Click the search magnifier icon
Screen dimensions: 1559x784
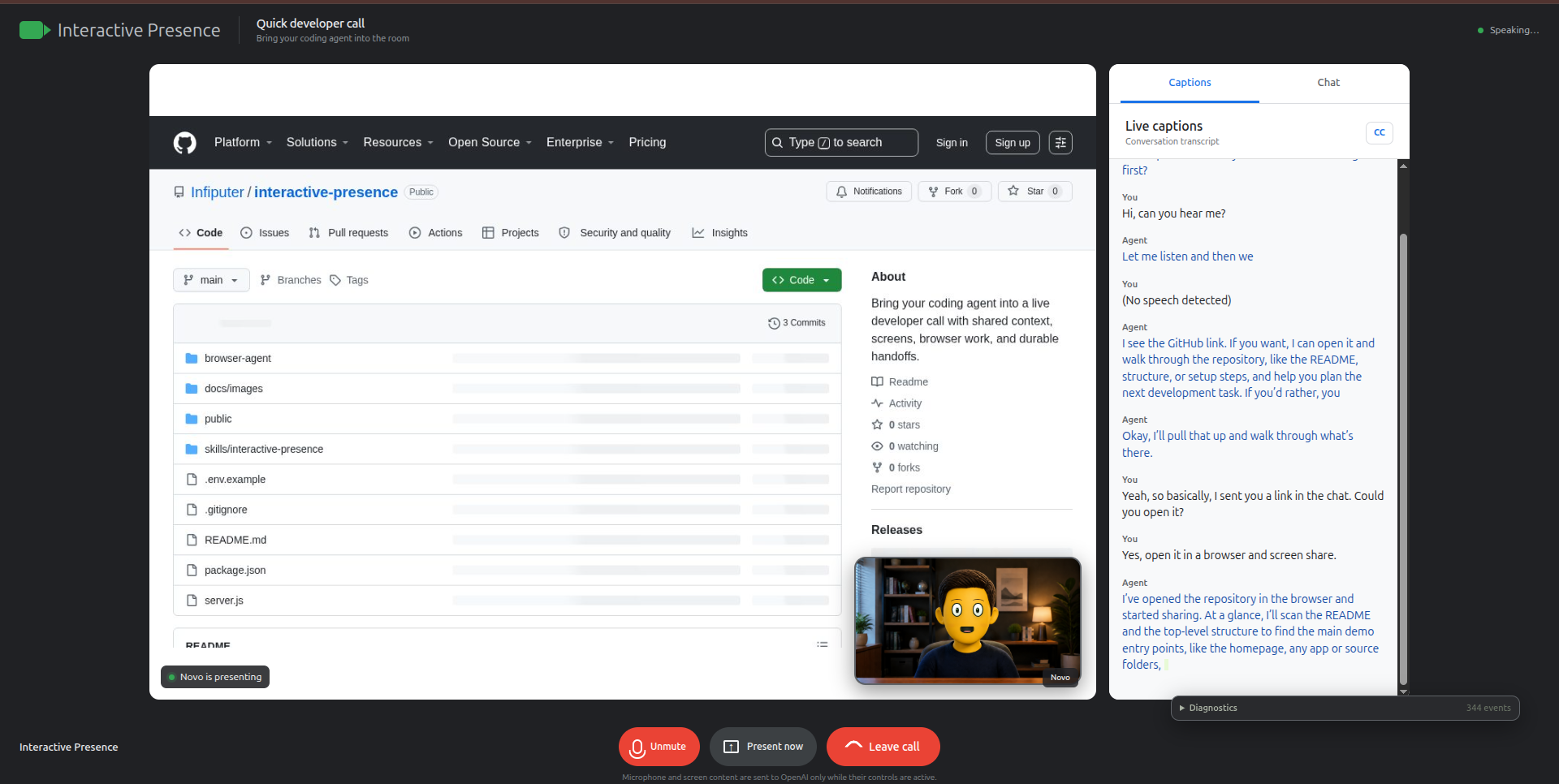pyautogui.click(x=778, y=143)
